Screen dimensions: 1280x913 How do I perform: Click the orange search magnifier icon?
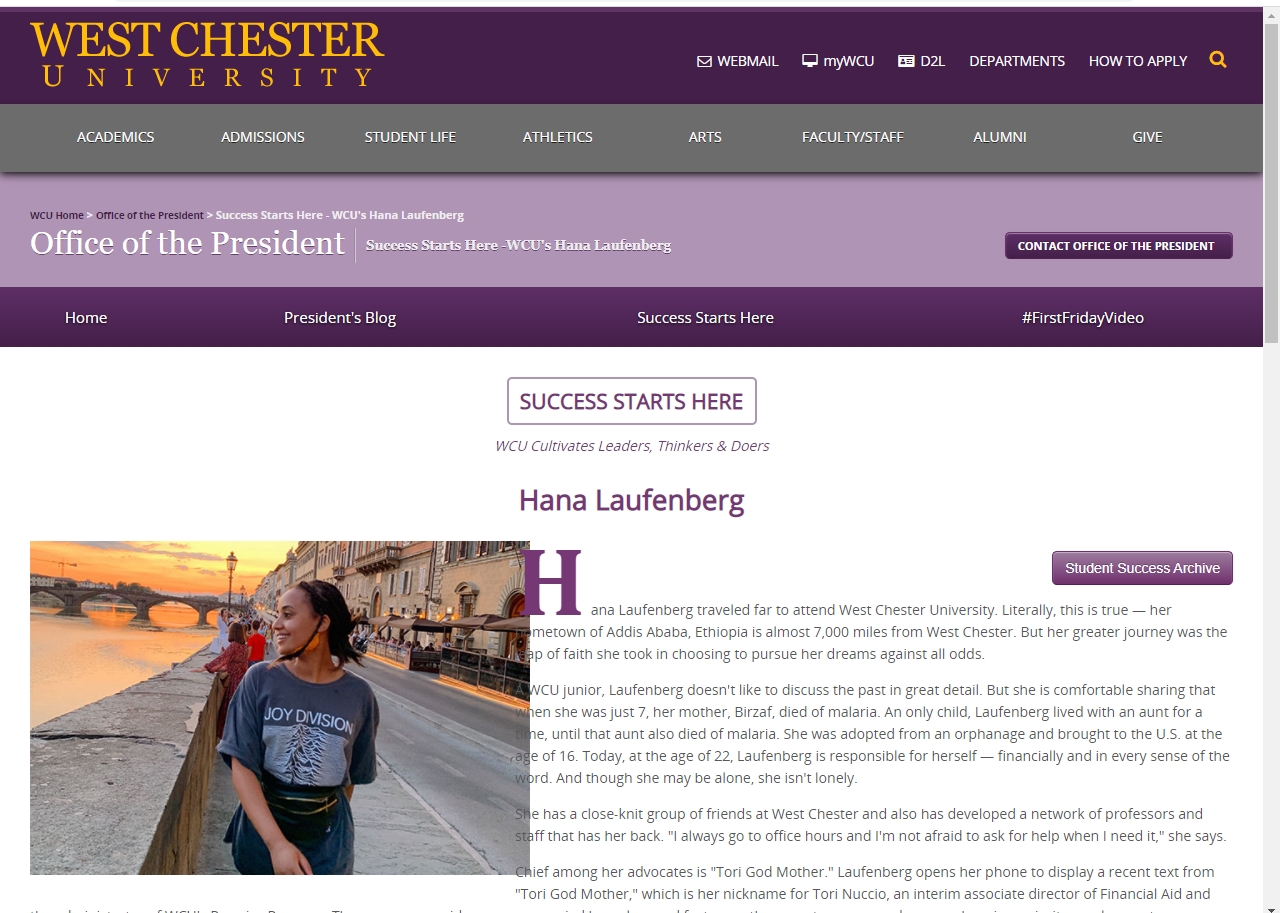point(1217,60)
